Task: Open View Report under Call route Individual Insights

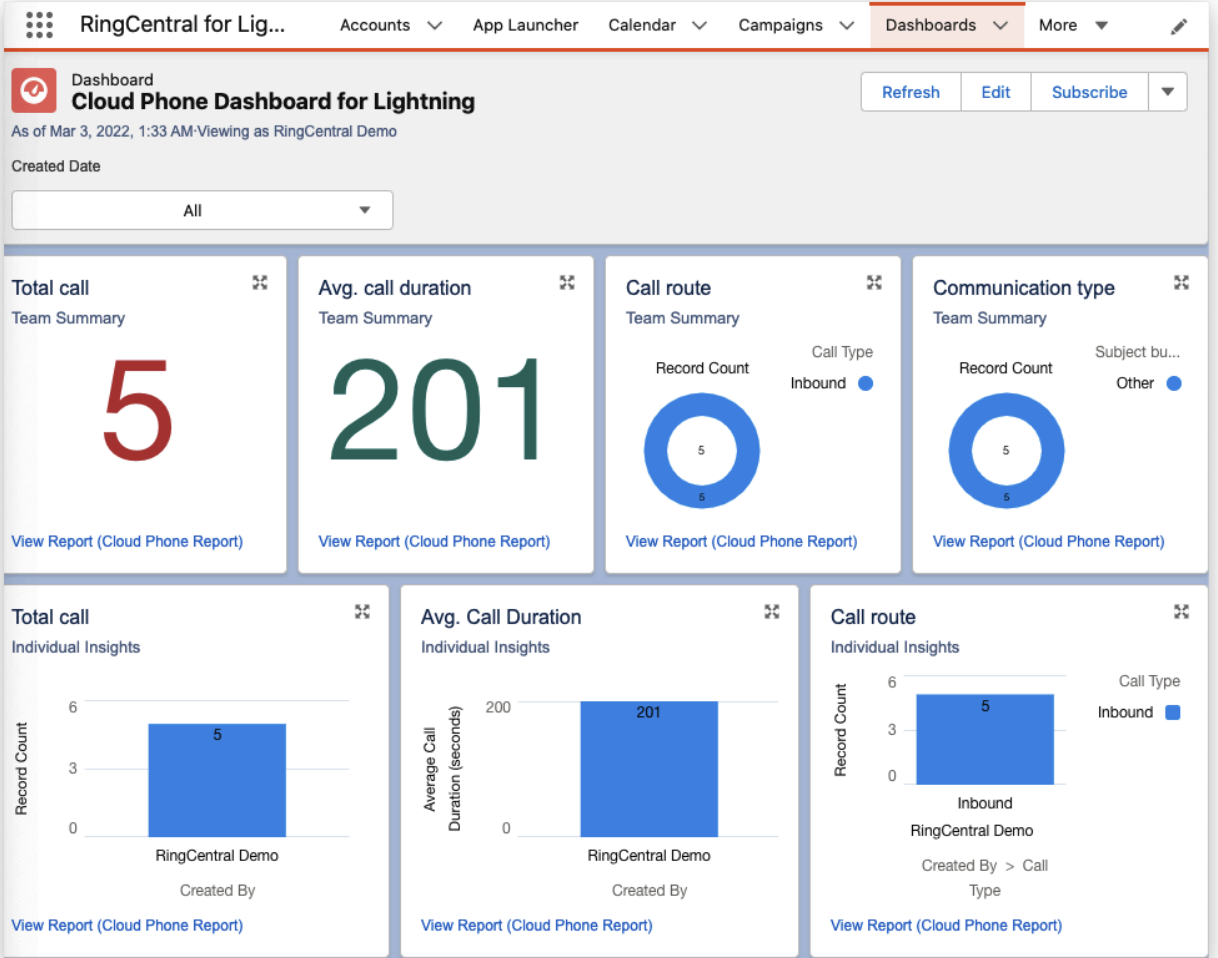Action: 946,925
